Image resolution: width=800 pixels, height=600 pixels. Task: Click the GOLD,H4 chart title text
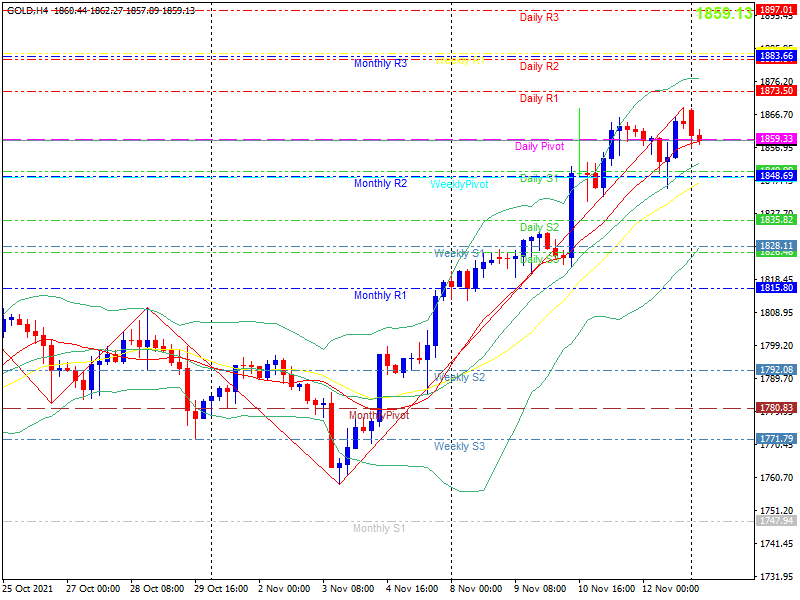[28, 11]
